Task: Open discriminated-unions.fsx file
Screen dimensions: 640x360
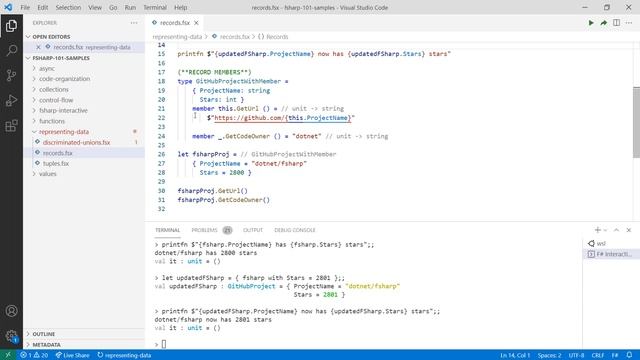Action: (76, 142)
